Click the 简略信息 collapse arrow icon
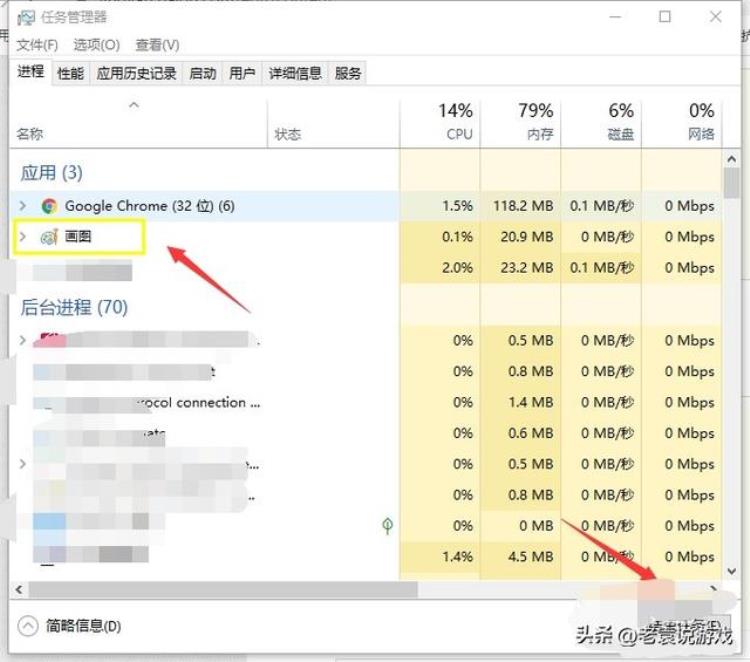The height and width of the screenshot is (662, 750). 28,626
